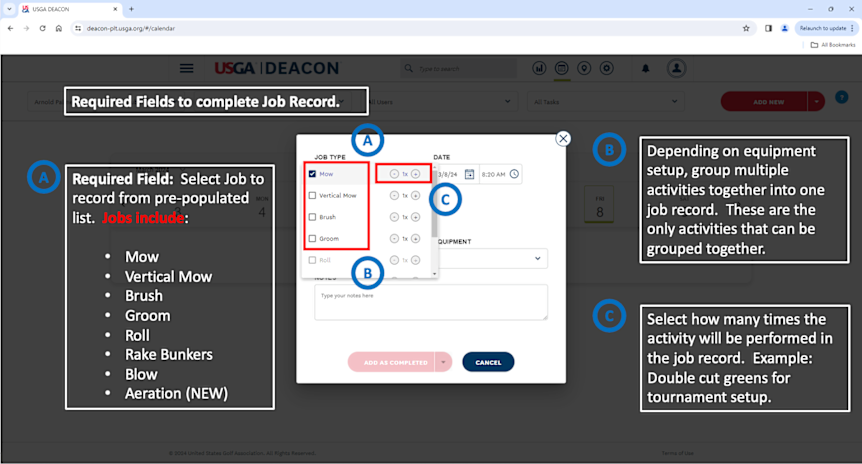The height and width of the screenshot is (464, 862).
Task: Open the reports chart icon
Action: [539, 68]
